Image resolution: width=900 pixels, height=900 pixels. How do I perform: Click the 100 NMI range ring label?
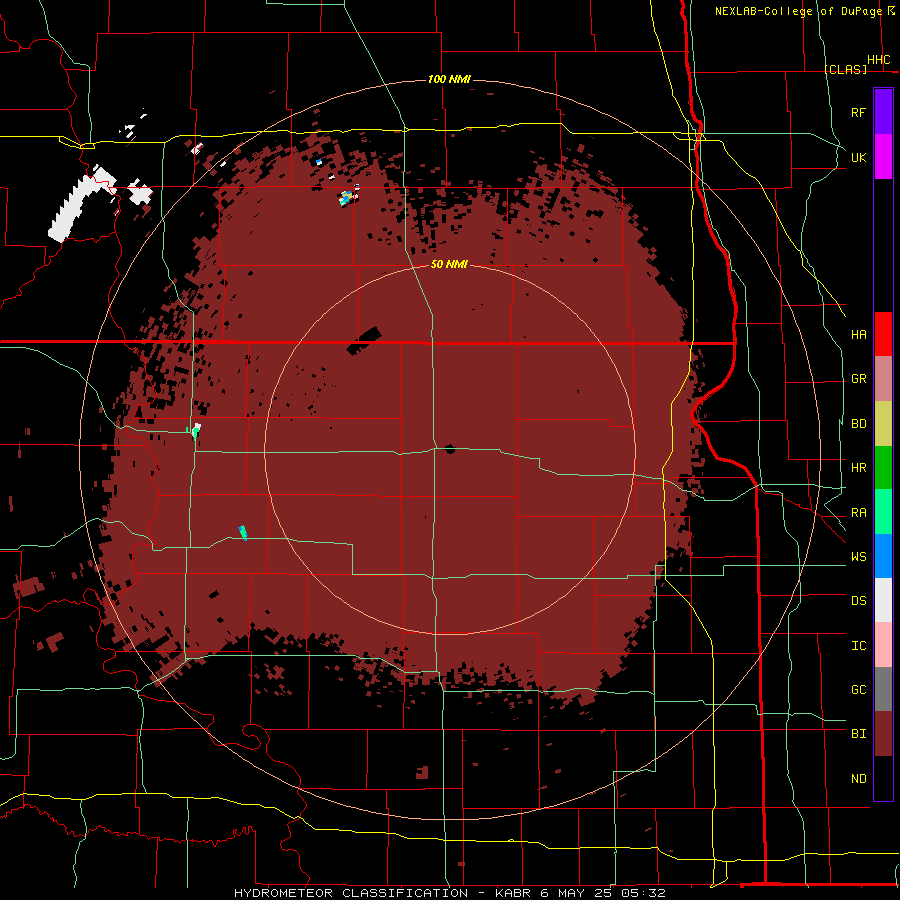coord(449,79)
